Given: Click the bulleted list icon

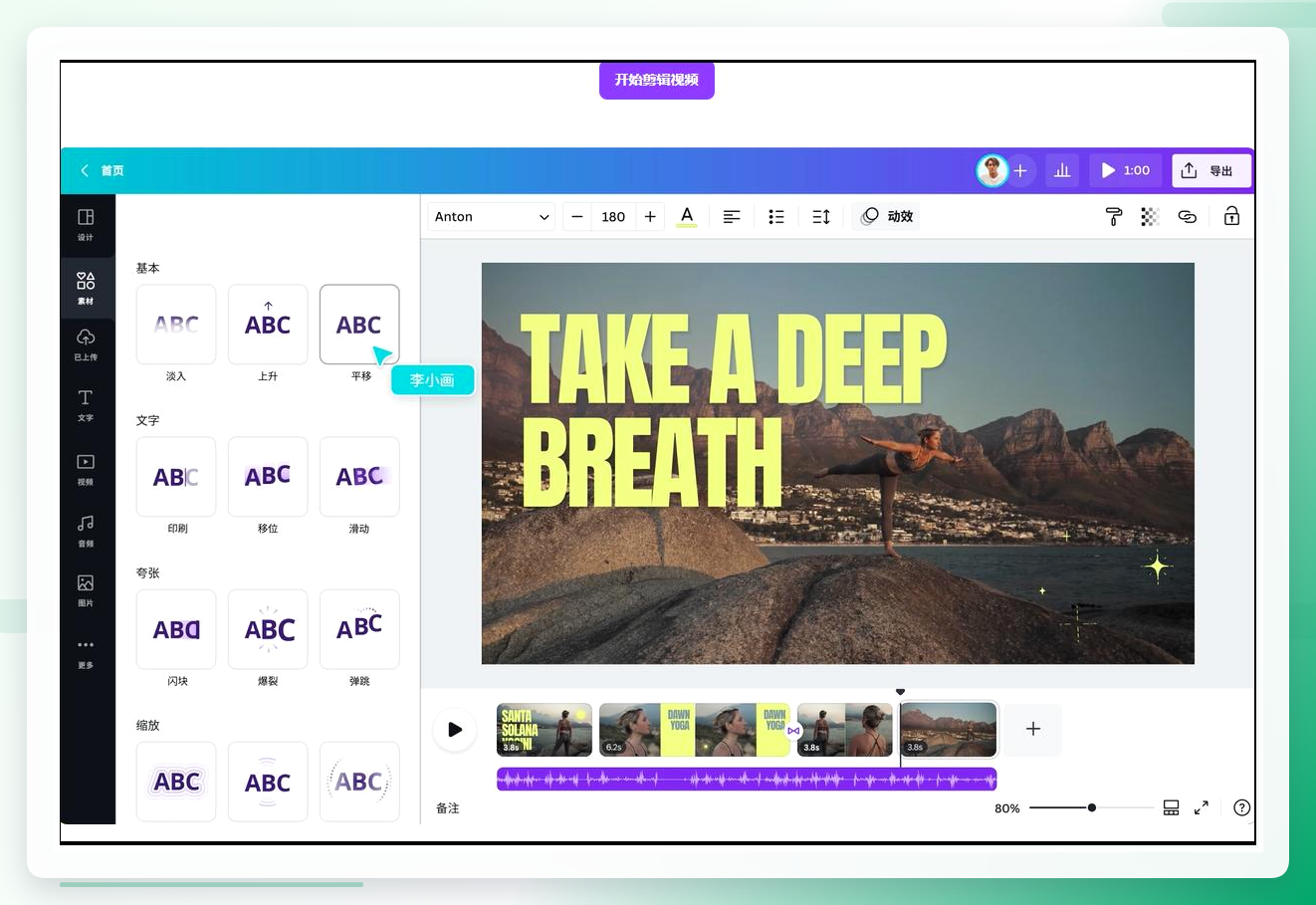Looking at the screenshot, I should [776, 216].
